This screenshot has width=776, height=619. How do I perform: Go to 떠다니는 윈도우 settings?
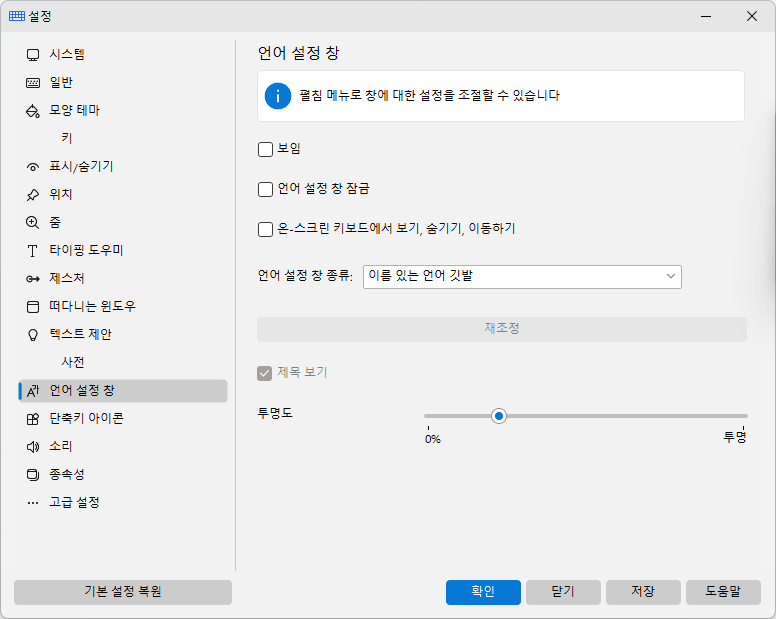pos(123,307)
